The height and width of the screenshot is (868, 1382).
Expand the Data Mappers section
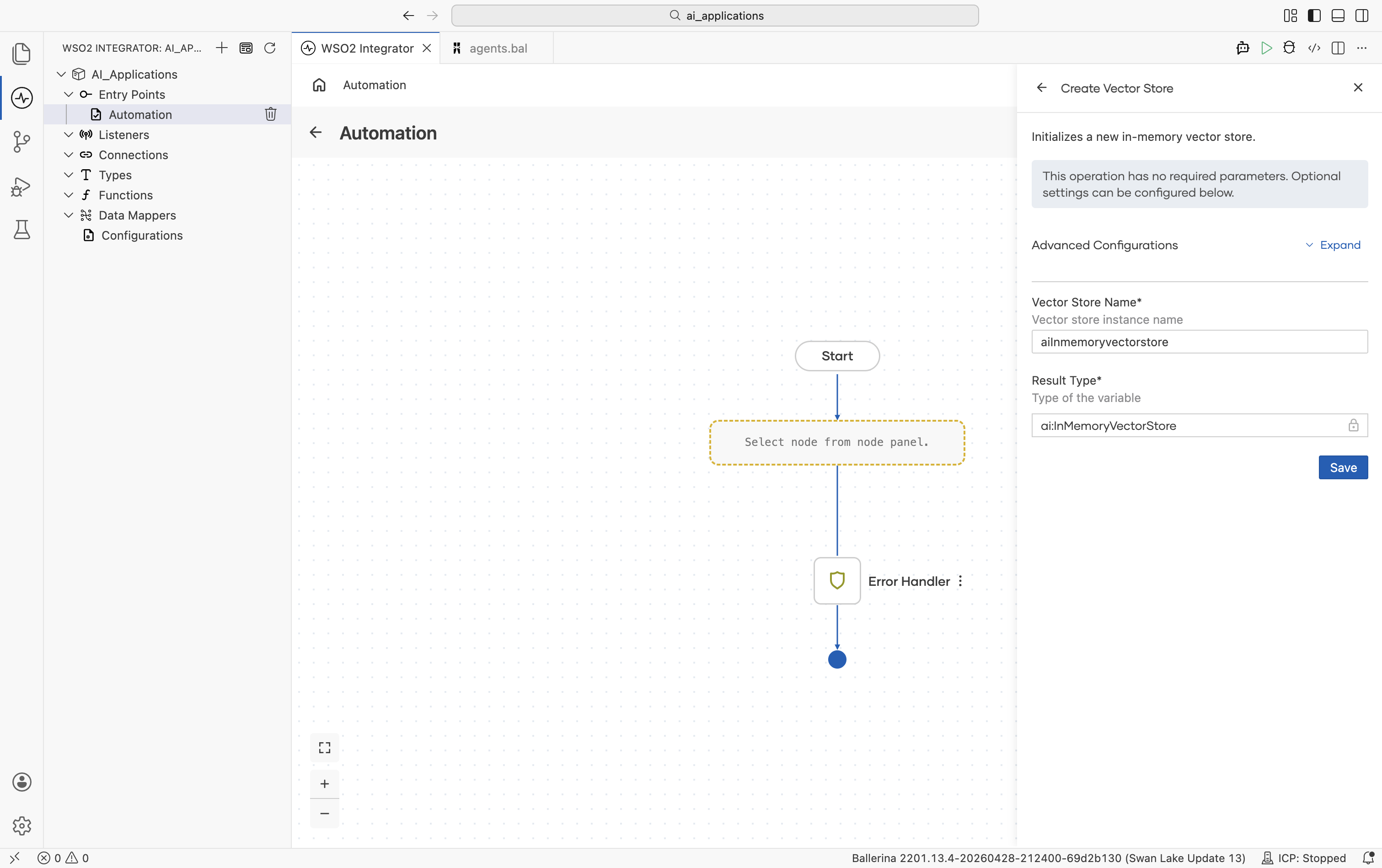[68, 214]
